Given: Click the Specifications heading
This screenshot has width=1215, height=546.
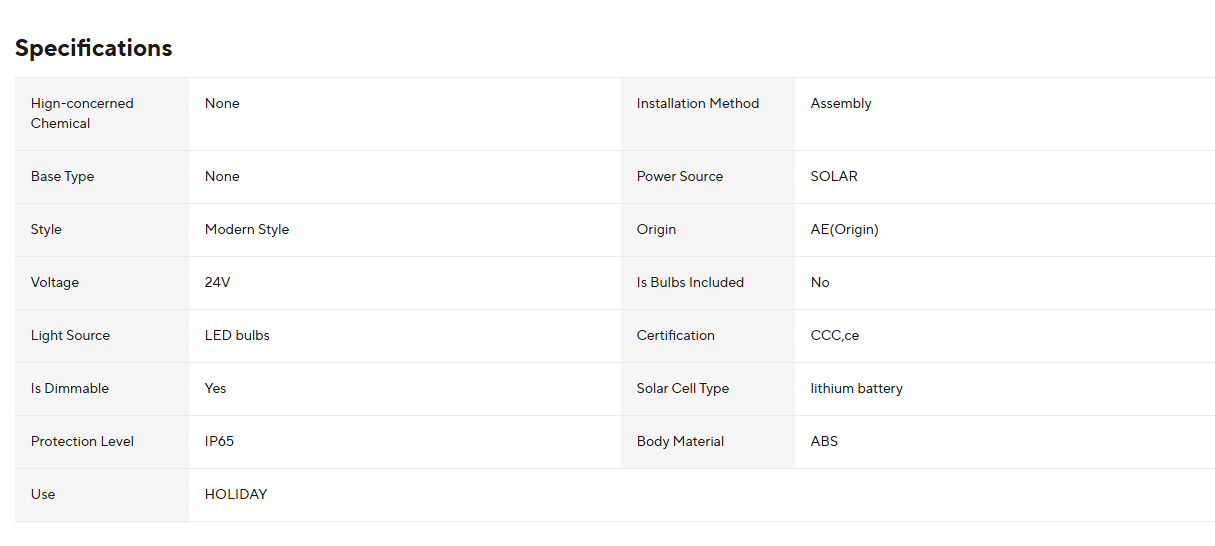Looking at the screenshot, I should point(93,48).
